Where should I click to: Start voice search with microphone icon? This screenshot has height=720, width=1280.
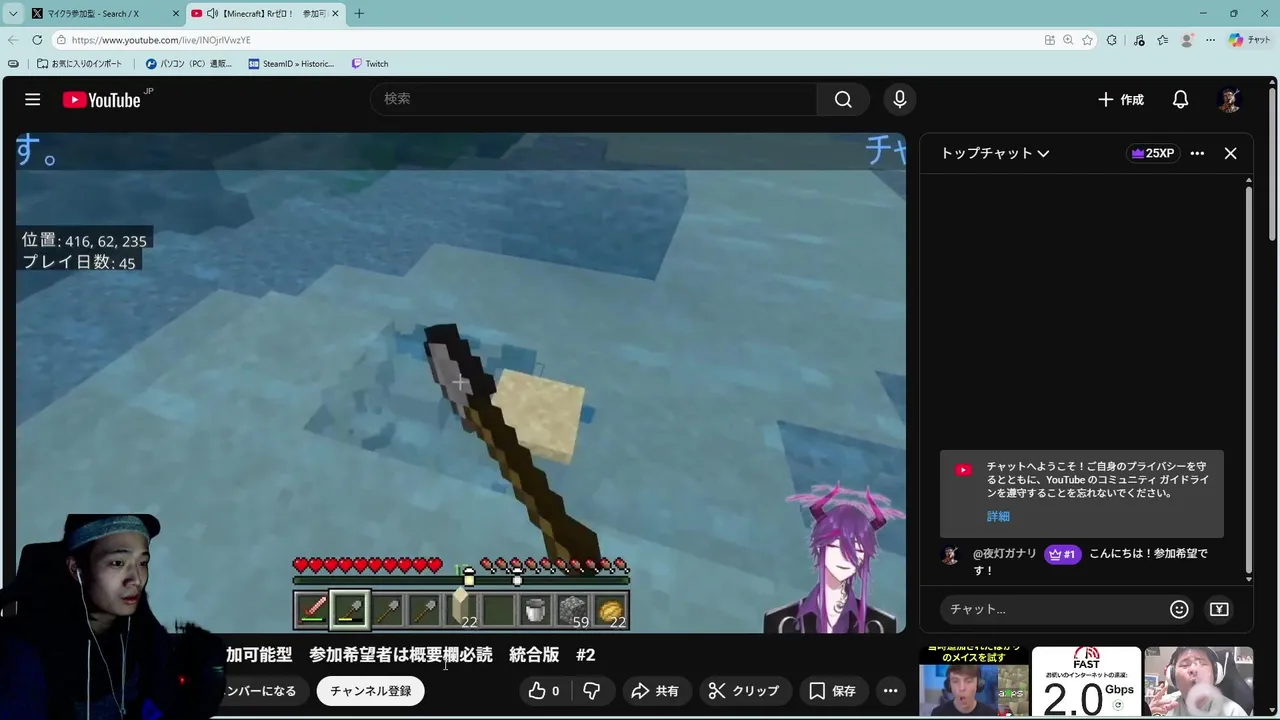tap(899, 99)
